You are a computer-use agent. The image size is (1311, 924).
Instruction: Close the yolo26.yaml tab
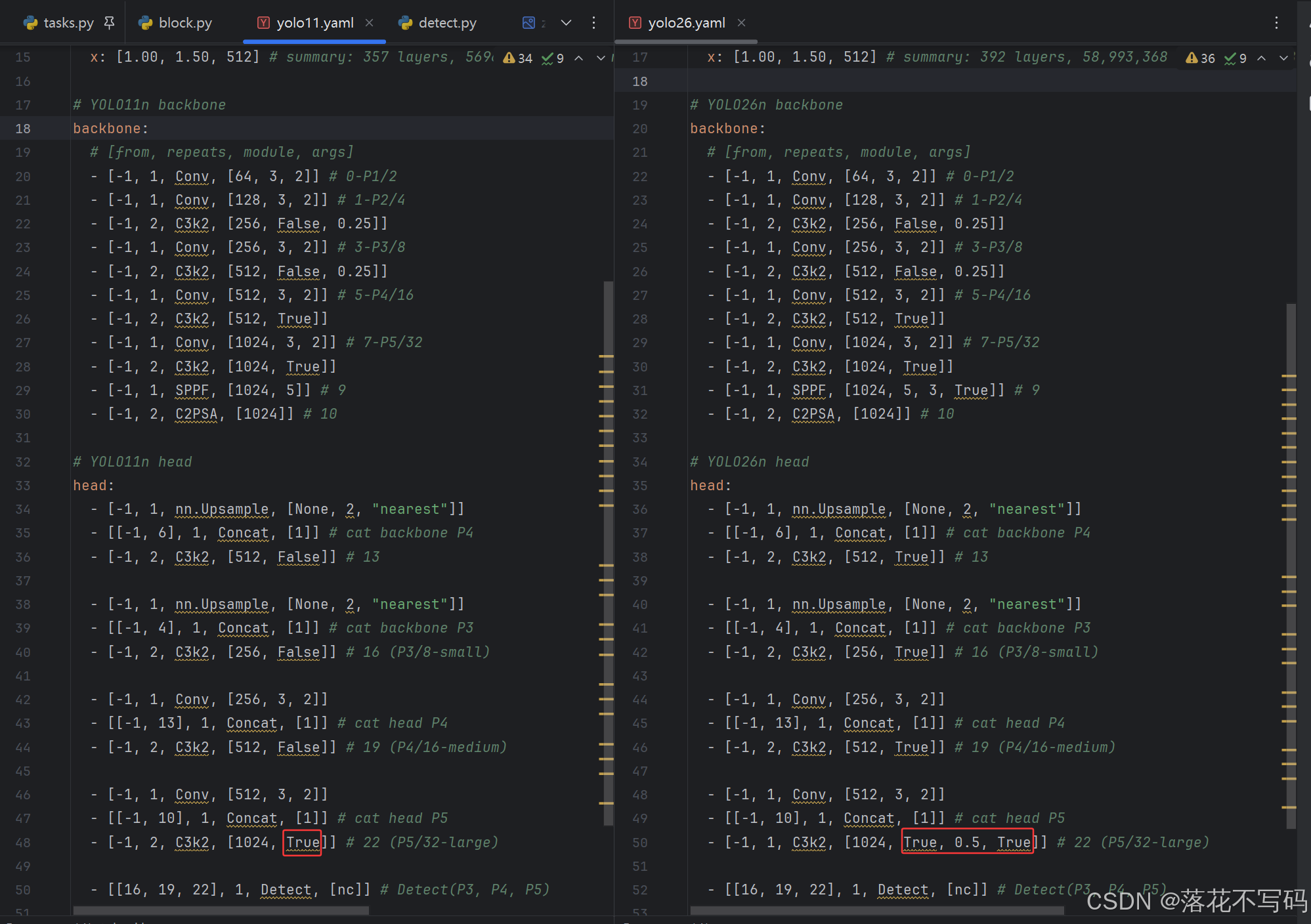(x=741, y=22)
